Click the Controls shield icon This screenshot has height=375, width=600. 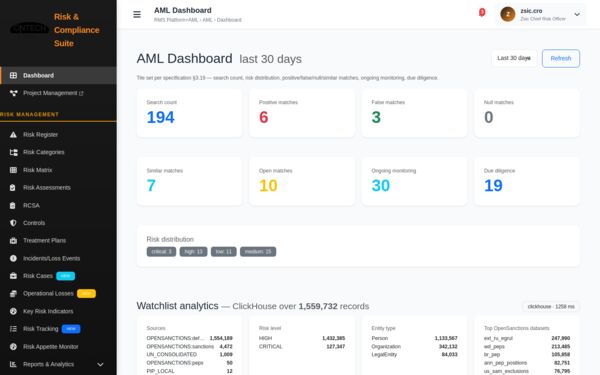pos(13,223)
